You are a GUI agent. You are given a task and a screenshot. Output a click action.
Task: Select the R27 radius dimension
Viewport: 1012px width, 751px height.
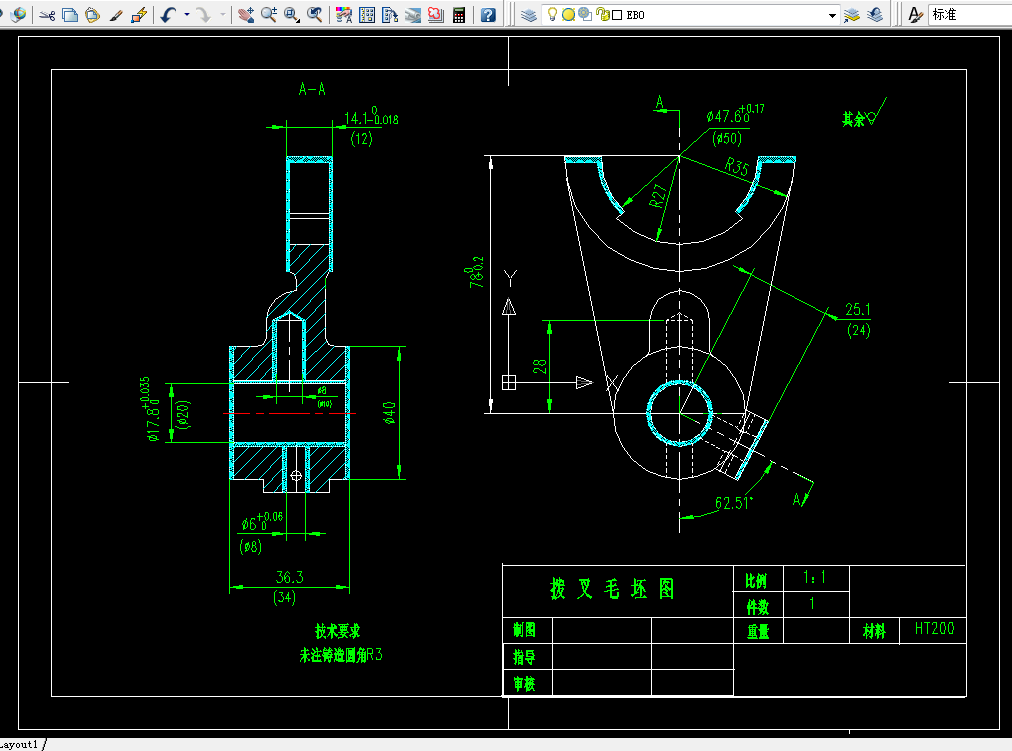click(x=657, y=196)
